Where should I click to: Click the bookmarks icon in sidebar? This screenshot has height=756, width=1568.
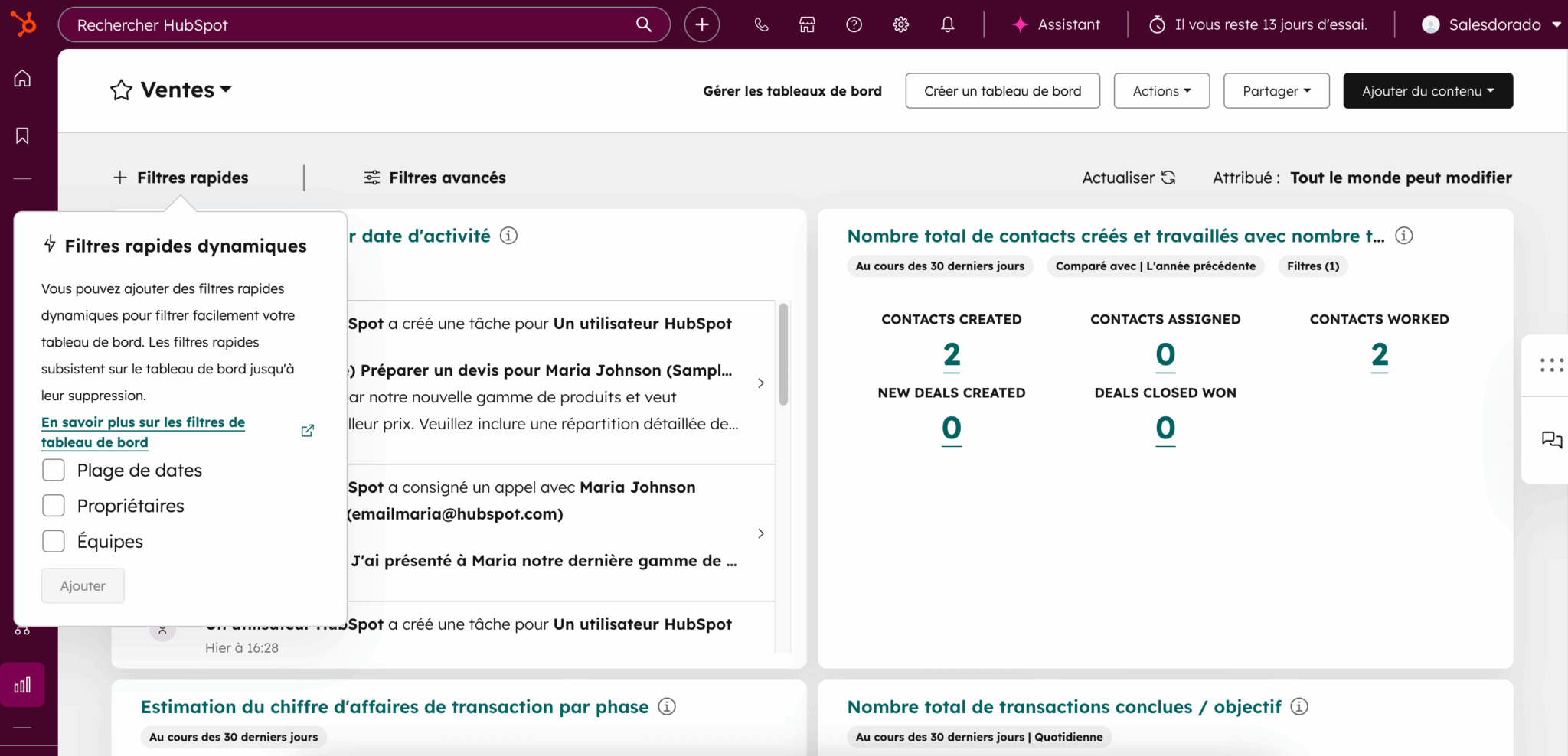(x=22, y=135)
